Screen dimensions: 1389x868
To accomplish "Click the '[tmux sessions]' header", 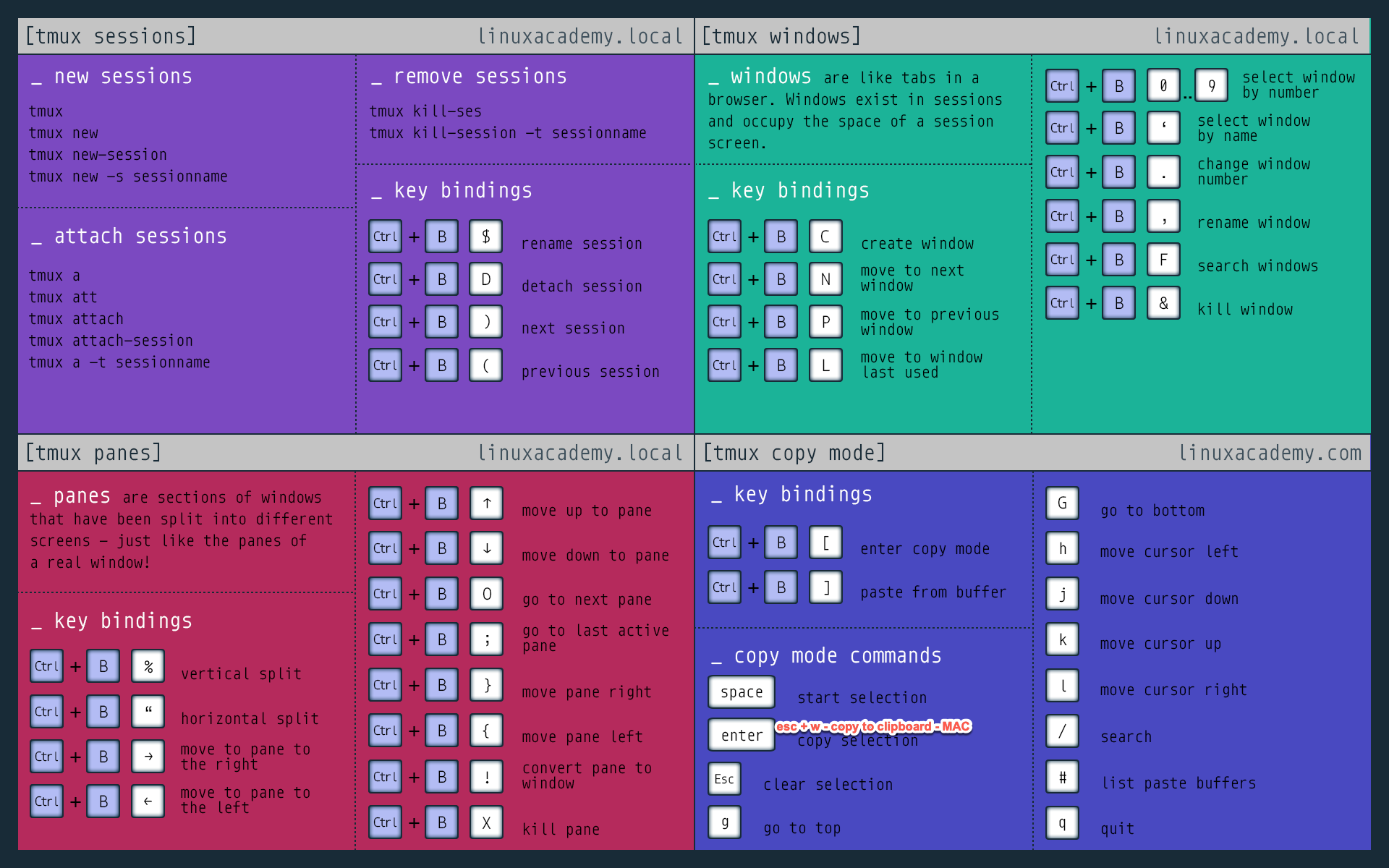I will (x=111, y=36).
